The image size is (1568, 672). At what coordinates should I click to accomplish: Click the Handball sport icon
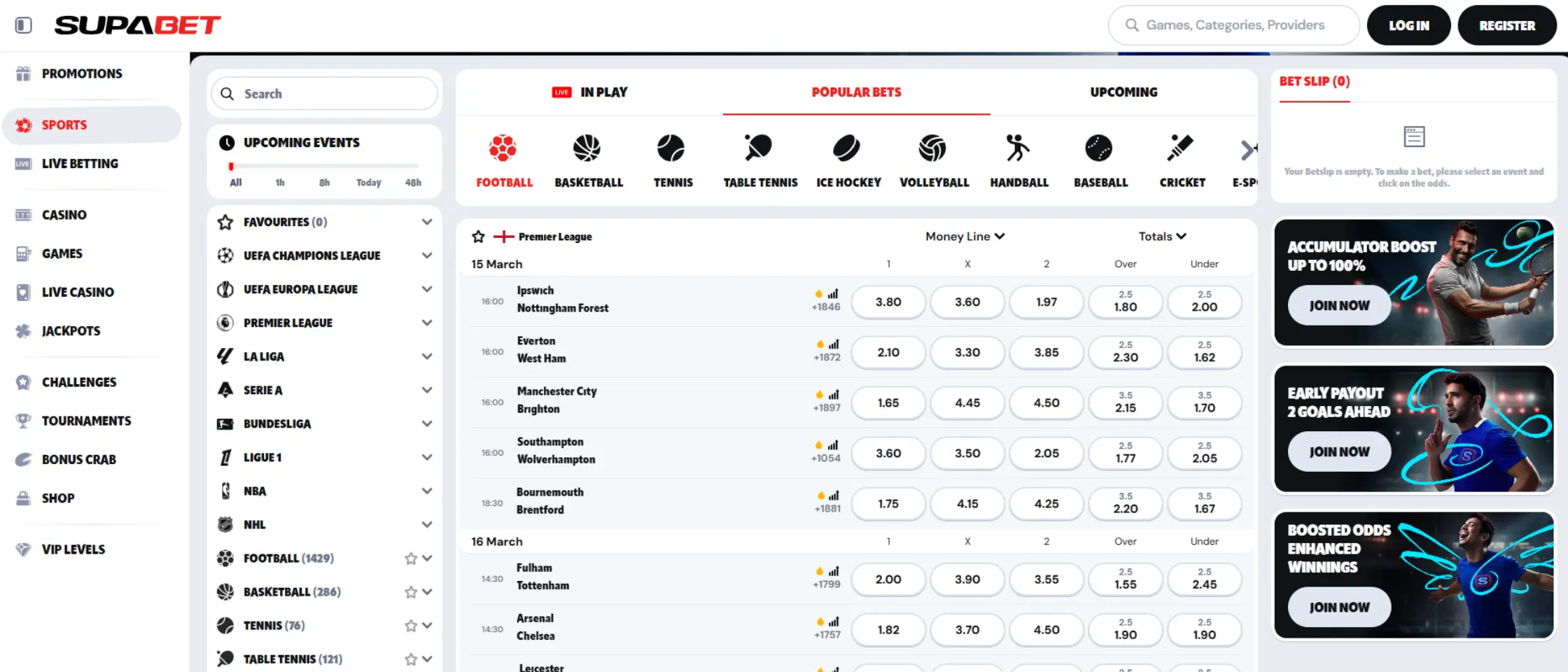[x=1018, y=148]
